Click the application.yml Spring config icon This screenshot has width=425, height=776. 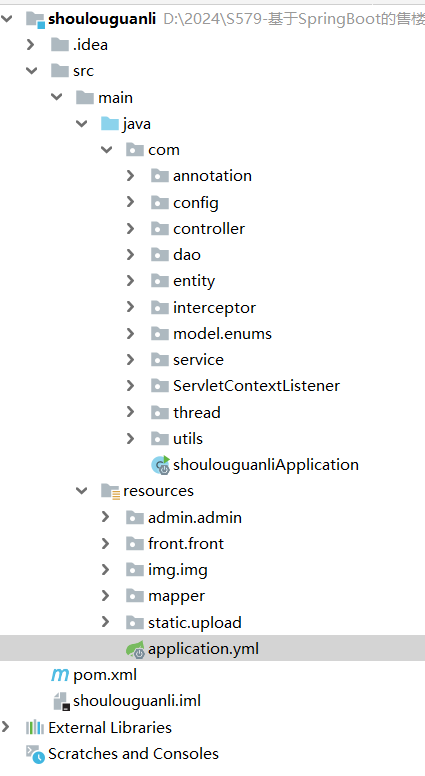pyautogui.click(x=135, y=649)
